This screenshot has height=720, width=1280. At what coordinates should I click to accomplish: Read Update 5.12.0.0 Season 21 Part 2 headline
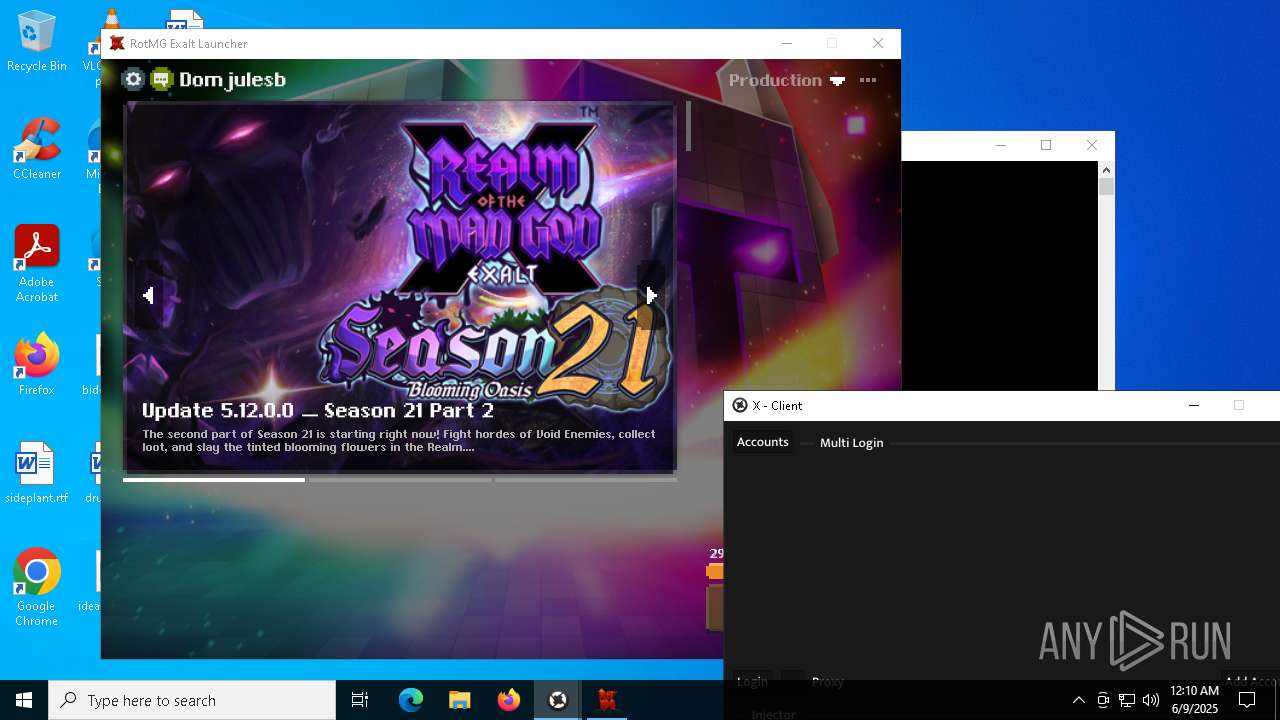point(318,410)
